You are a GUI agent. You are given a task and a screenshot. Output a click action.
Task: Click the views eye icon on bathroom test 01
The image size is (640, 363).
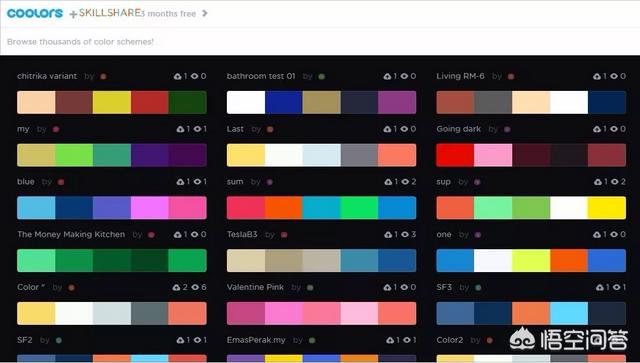coord(404,76)
